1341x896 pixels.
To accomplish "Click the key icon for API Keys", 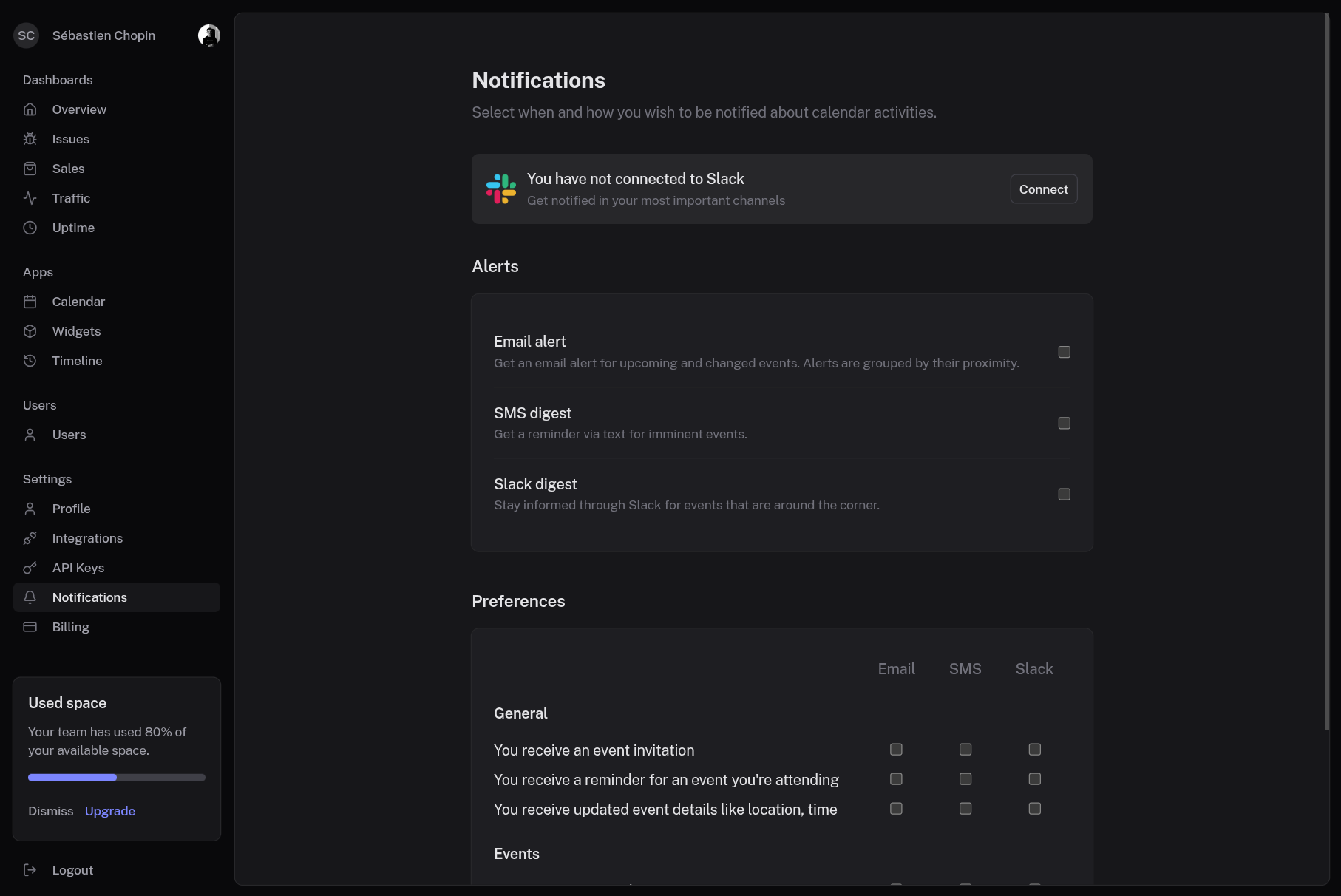I will coord(30,568).
